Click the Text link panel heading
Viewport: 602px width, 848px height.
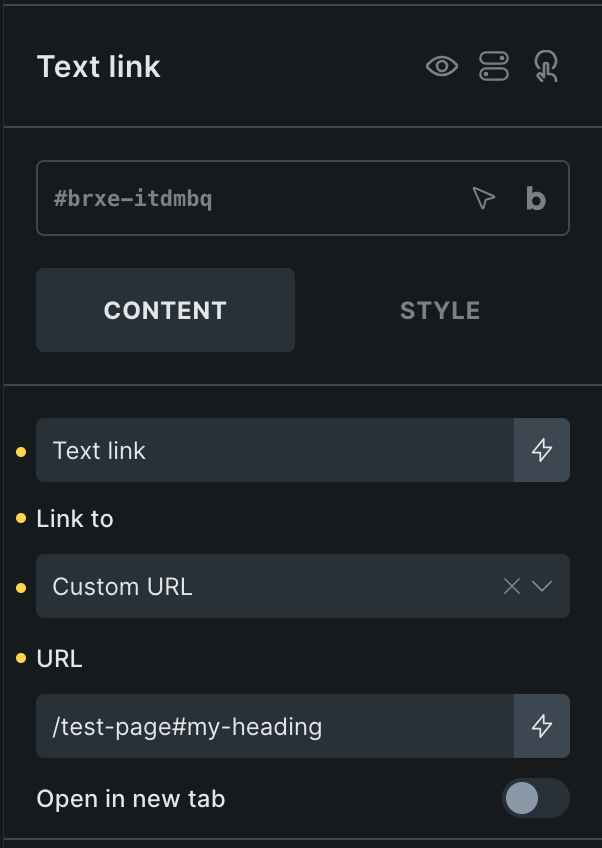tap(99, 67)
